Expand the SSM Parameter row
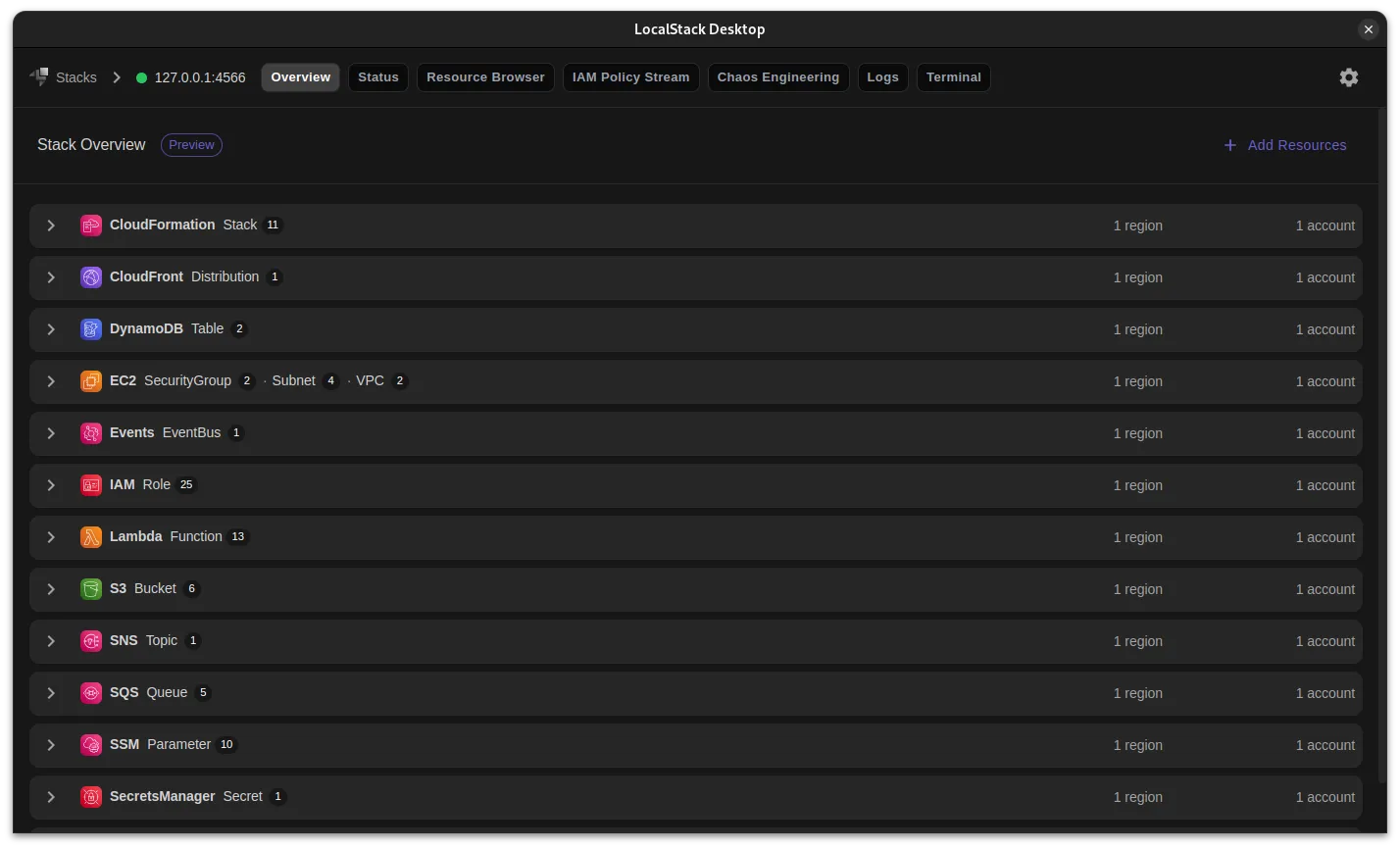Viewport: 1400px width, 849px height. point(51,744)
